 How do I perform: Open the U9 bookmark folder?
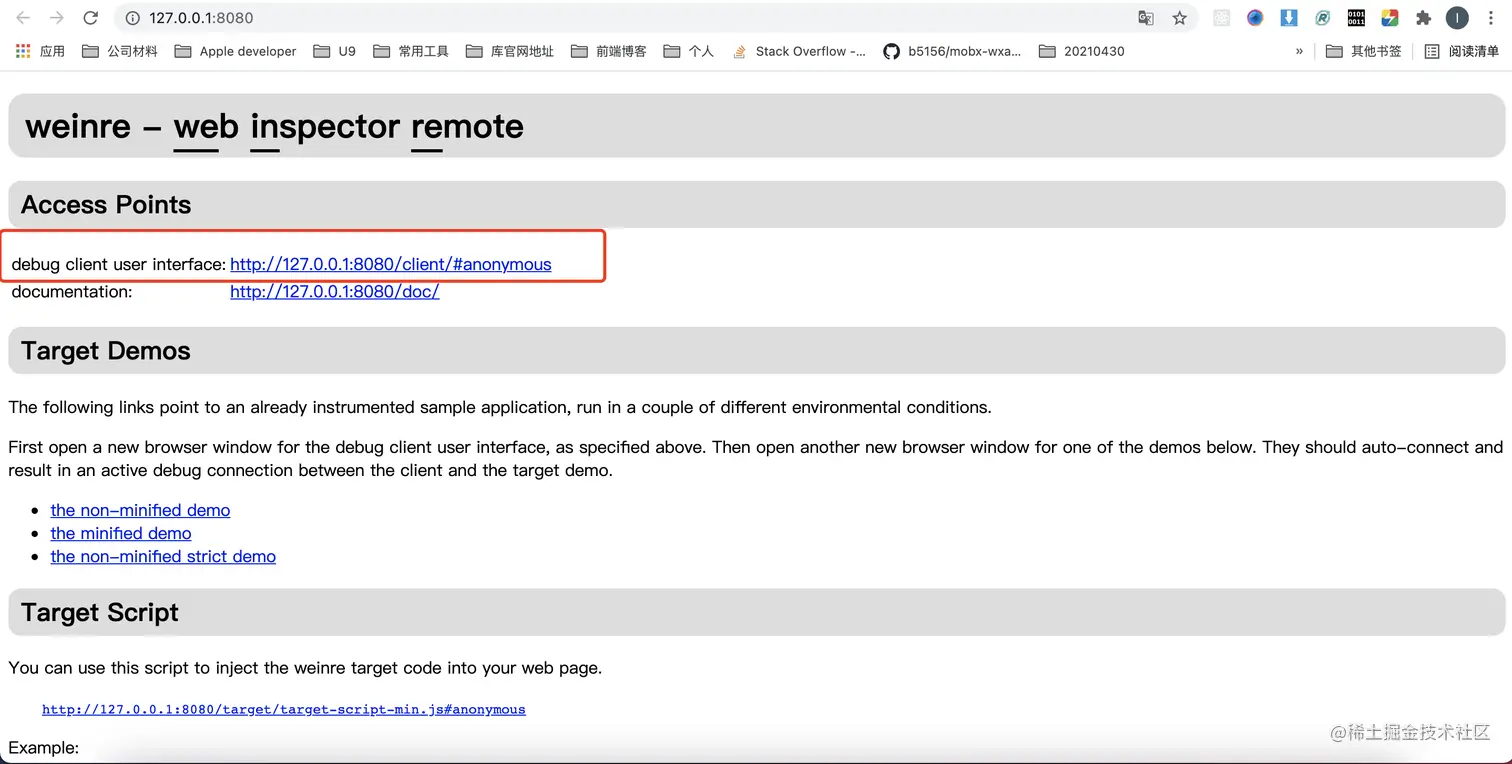335,51
